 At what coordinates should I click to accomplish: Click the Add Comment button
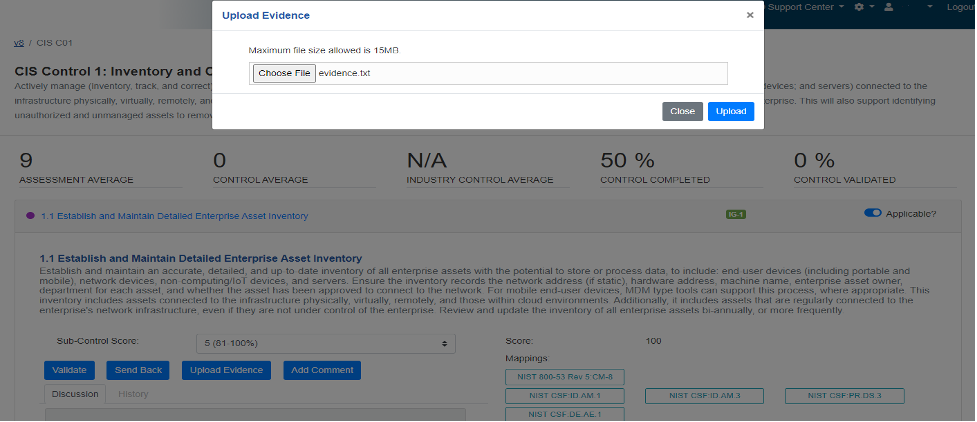tap(321, 370)
